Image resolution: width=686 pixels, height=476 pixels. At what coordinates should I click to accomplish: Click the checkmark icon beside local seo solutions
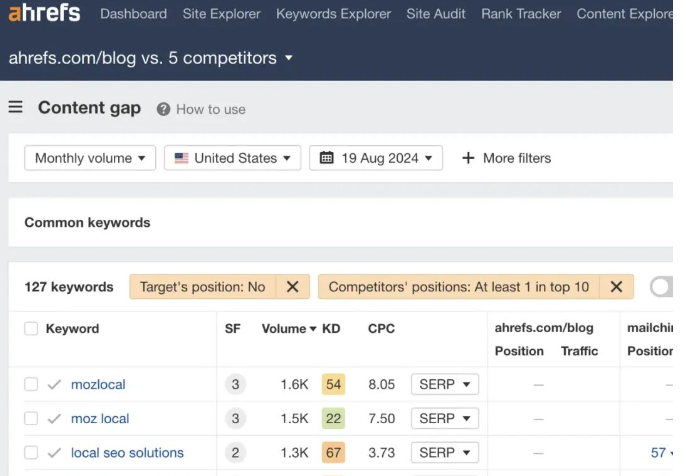pyautogui.click(x=54, y=453)
